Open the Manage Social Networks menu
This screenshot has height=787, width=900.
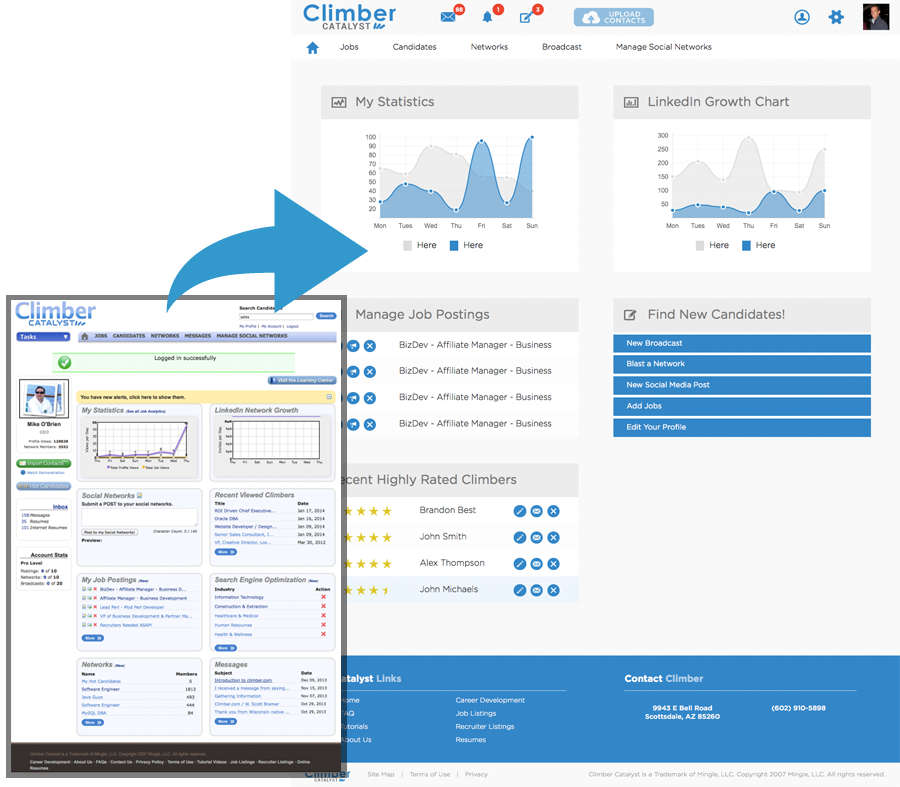tap(663, 47)
